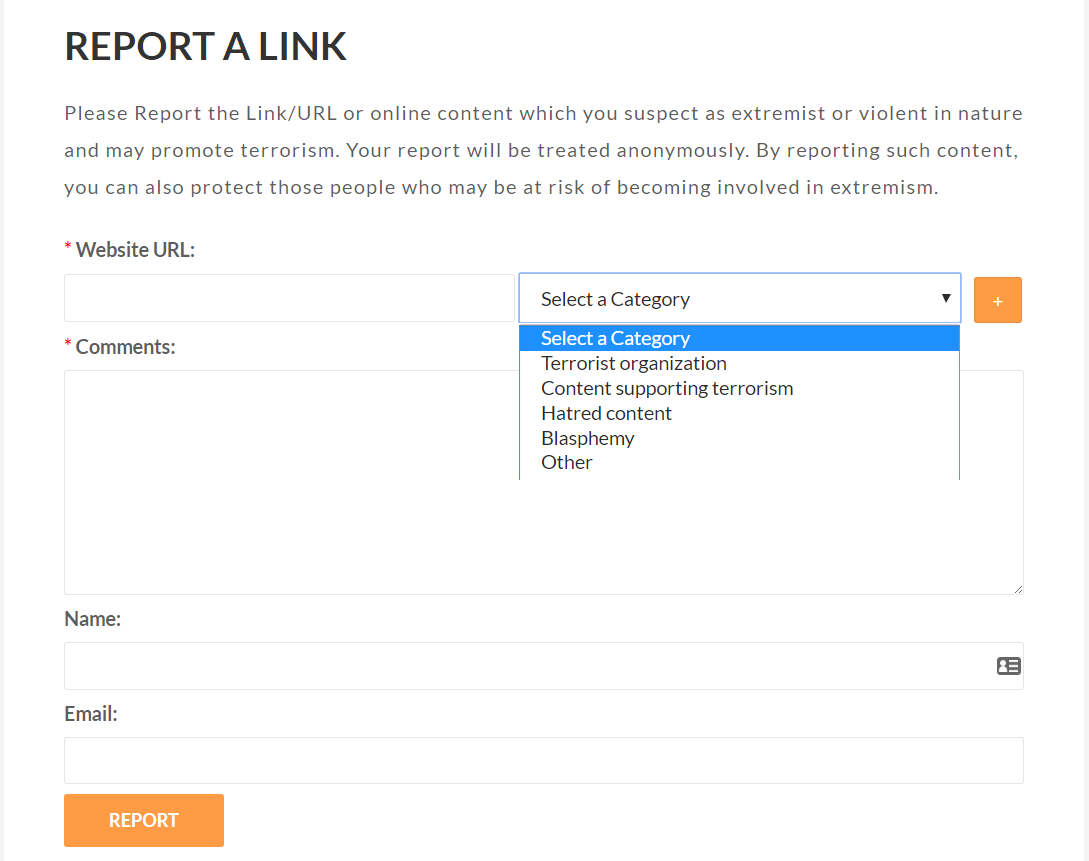Click inside the Website URL field
The image size is (1089, 861).
pos(289,298)
